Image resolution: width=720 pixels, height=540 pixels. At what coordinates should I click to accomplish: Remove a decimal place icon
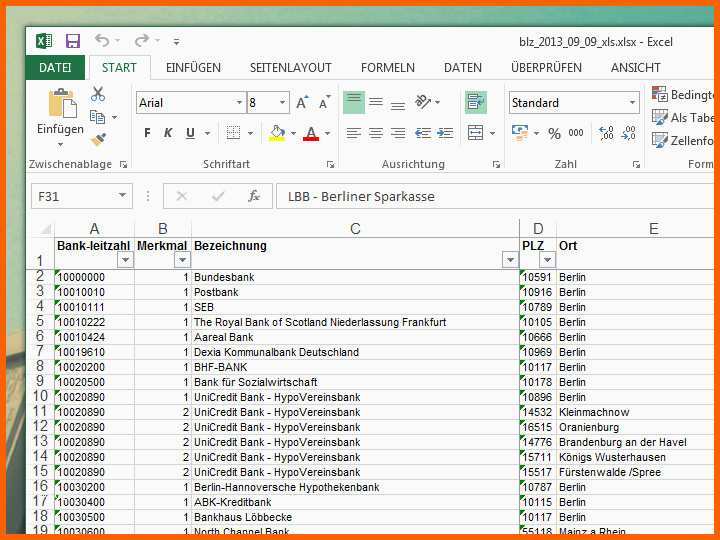[629, 133]
